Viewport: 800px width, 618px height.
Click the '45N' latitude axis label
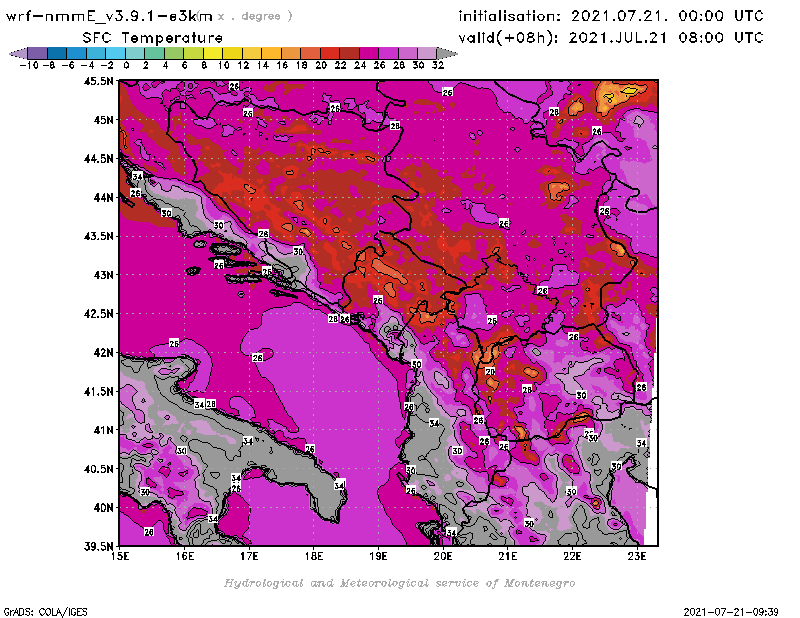103,120
